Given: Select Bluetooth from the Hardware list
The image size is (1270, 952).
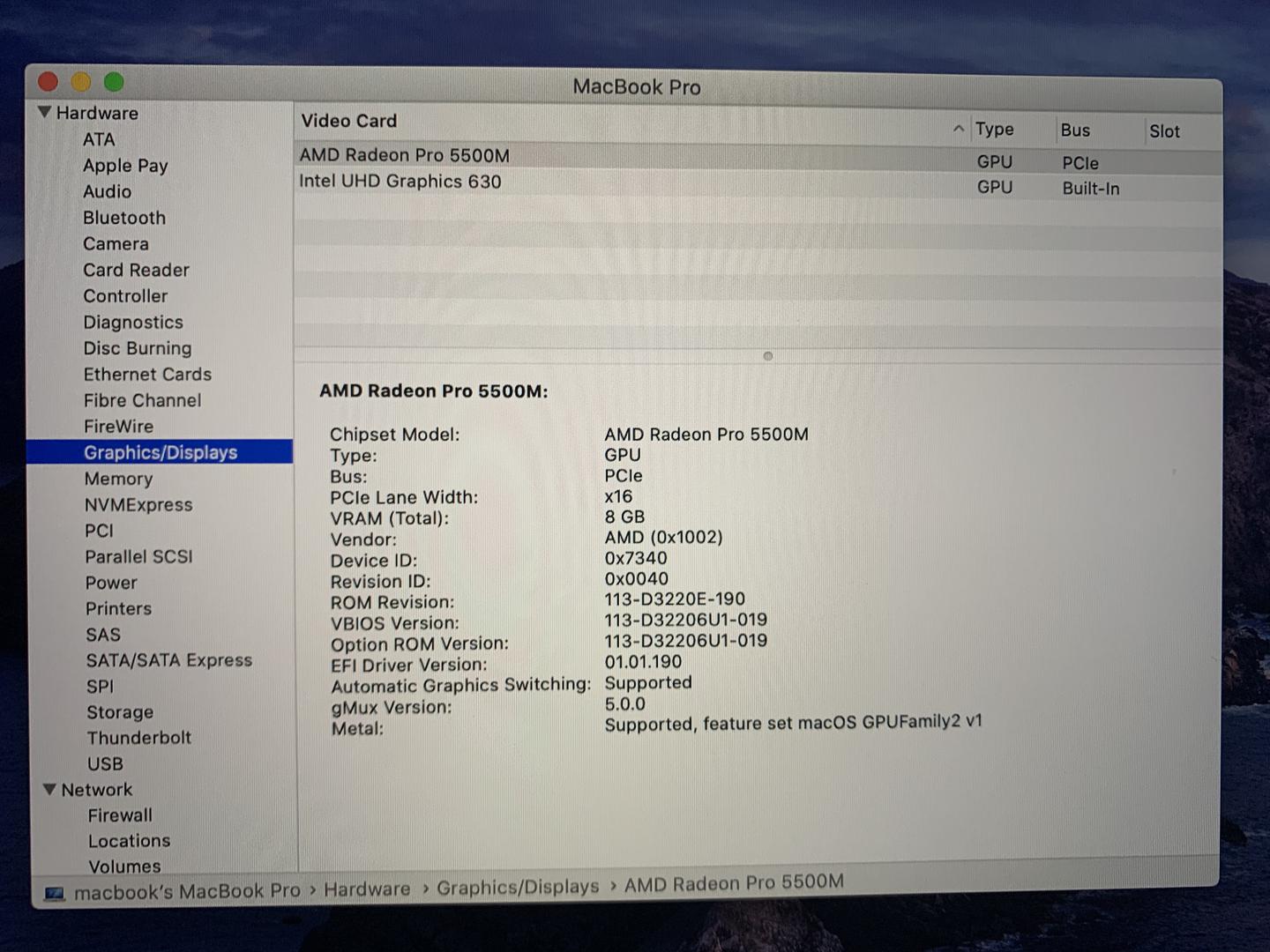Looking at the screenshot, I should coord(124,218).
